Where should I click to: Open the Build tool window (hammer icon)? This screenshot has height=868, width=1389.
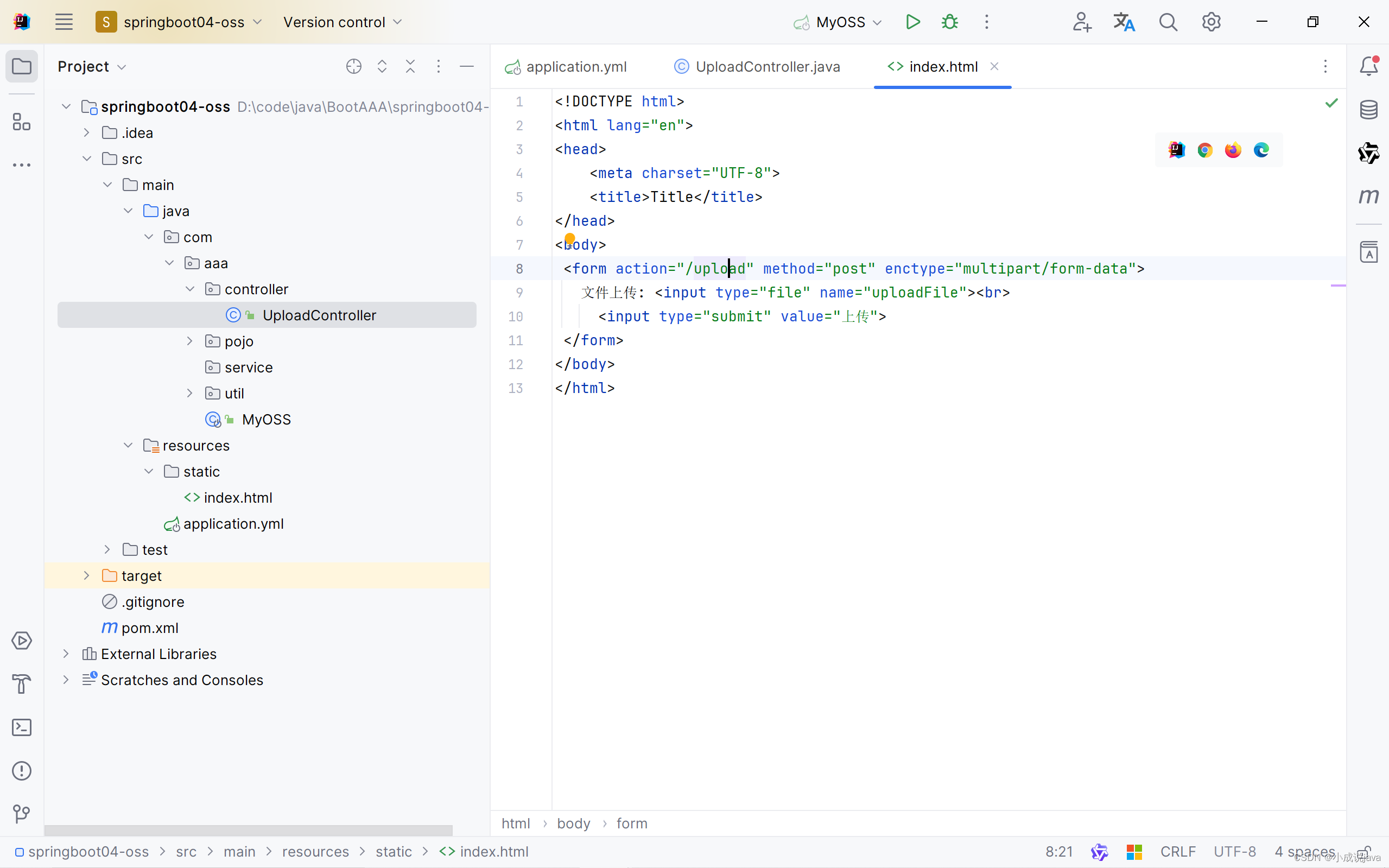tap(21, 683)
